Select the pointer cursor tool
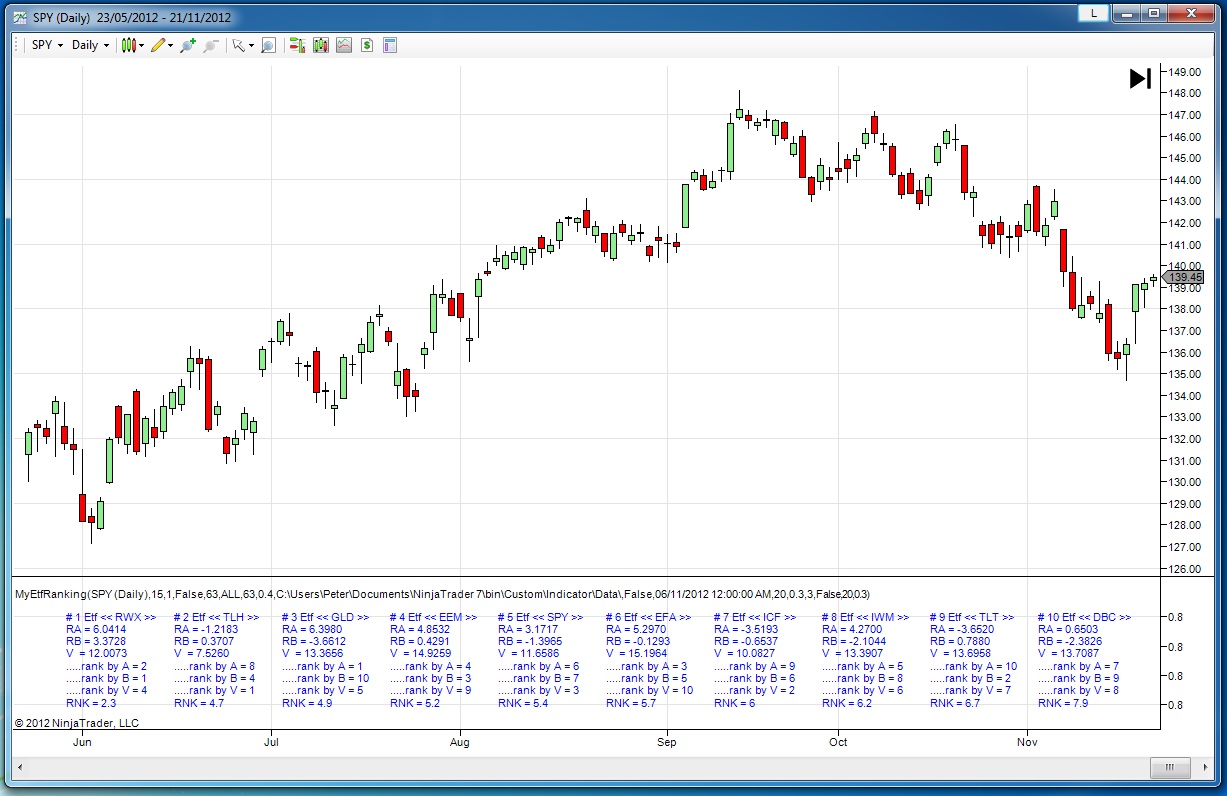This screenshot has width=1227, height=796. [x=237, y=45]
